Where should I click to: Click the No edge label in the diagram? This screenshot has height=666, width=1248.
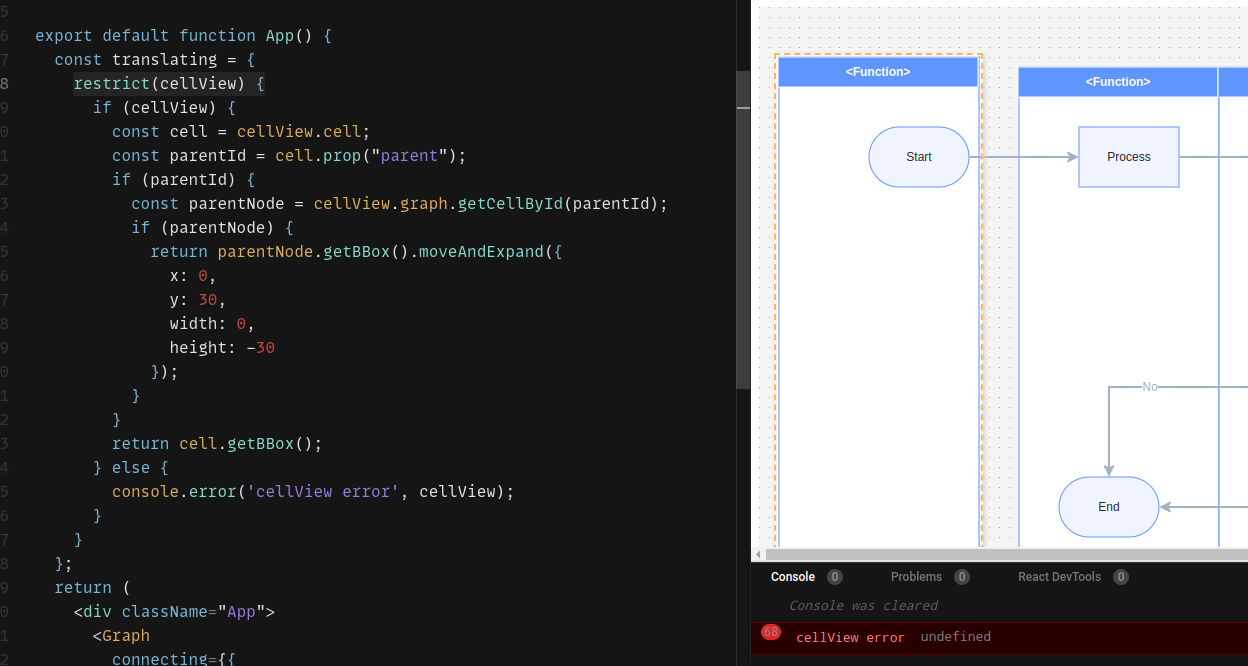tap(1150, 386)
